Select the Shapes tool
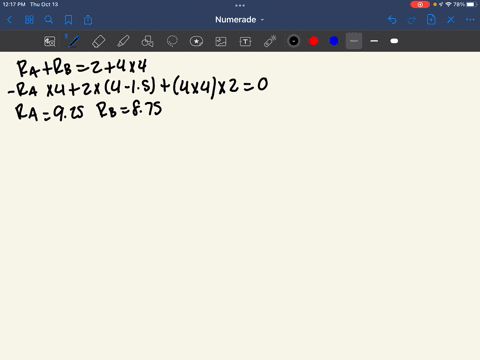The width and height of the screenshot is (480, 360). click(x=147, y=41)
